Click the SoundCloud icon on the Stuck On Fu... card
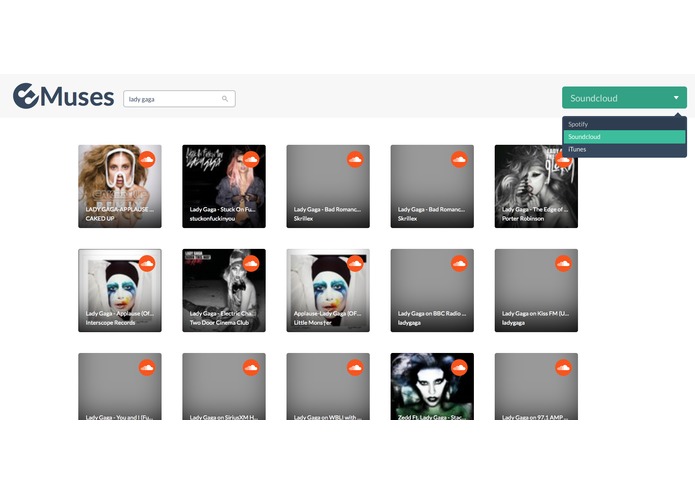Screen dimensions: 695x494 (251, 159)
